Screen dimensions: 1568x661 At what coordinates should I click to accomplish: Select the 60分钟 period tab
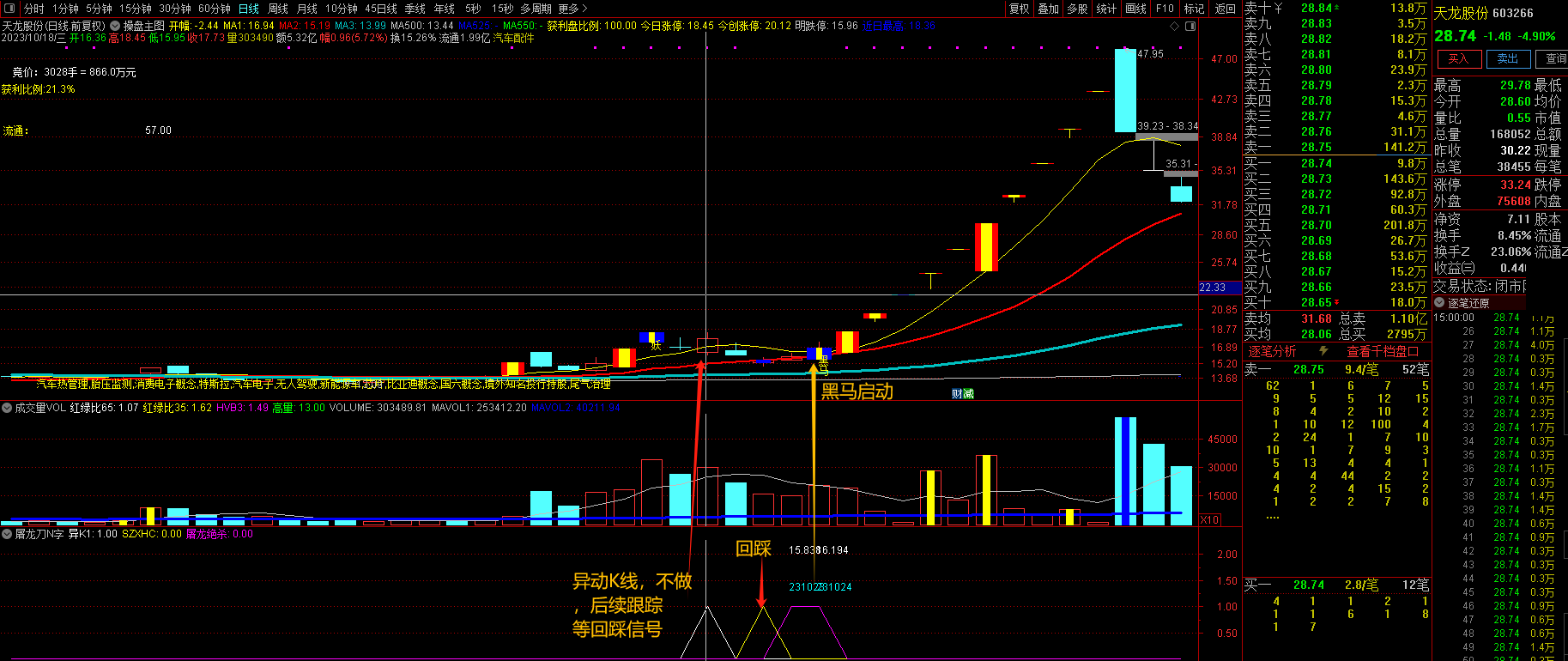[215, 9]
